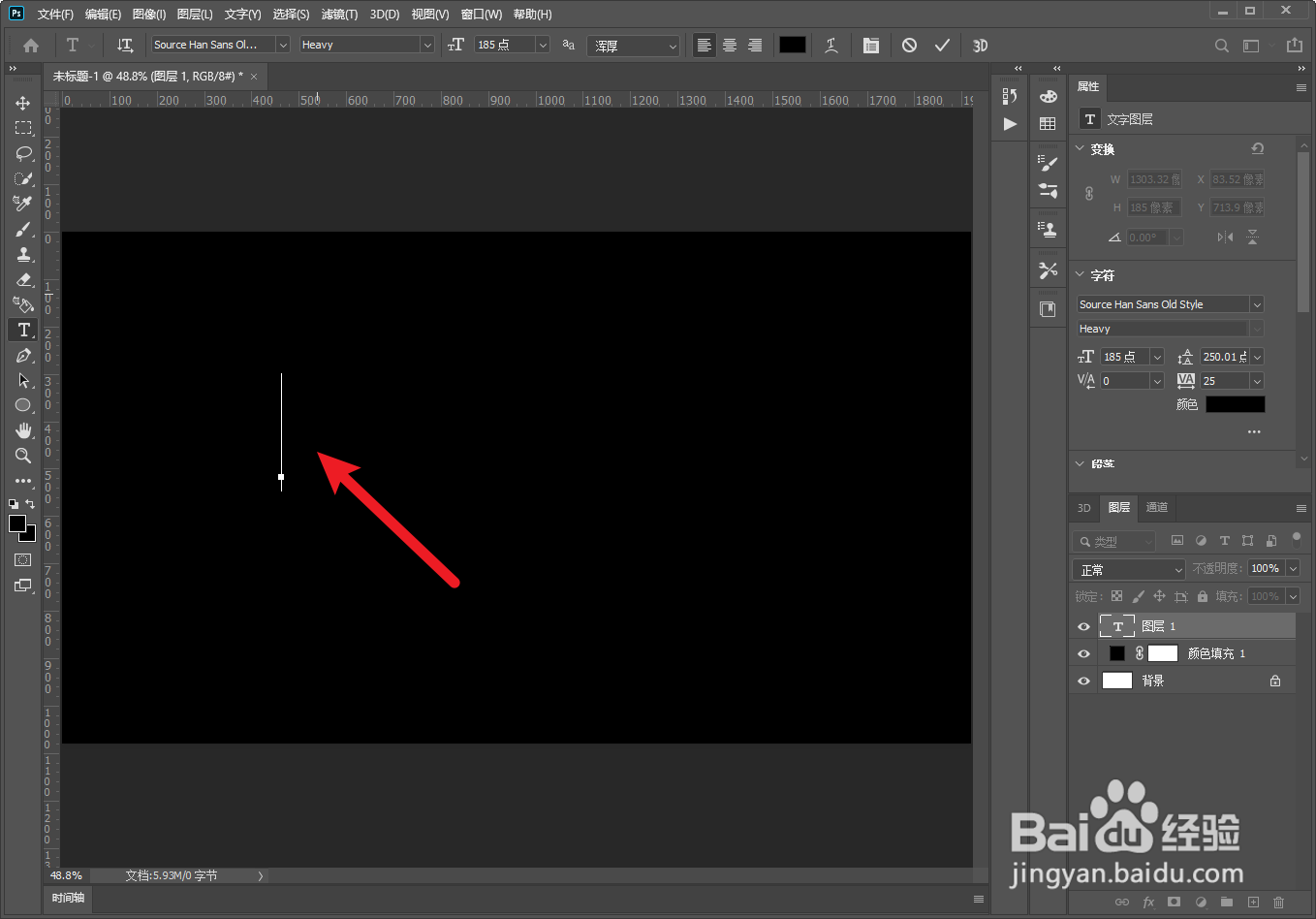Open the Properties panel menu button
Viewport: 1316px width, 919px height.
tap(1301, 87)
